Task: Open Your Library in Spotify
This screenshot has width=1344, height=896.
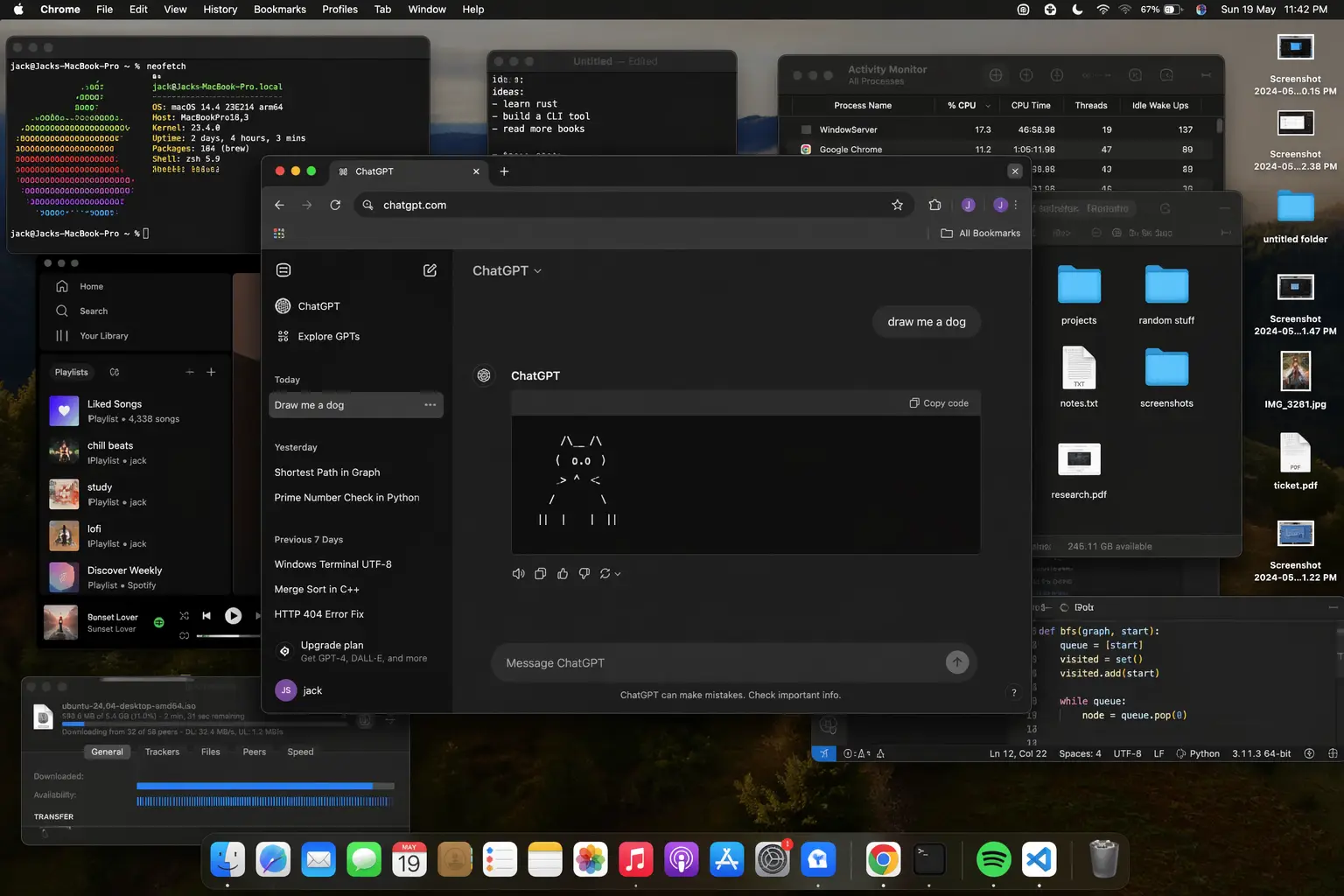Action: click(92, 336)
